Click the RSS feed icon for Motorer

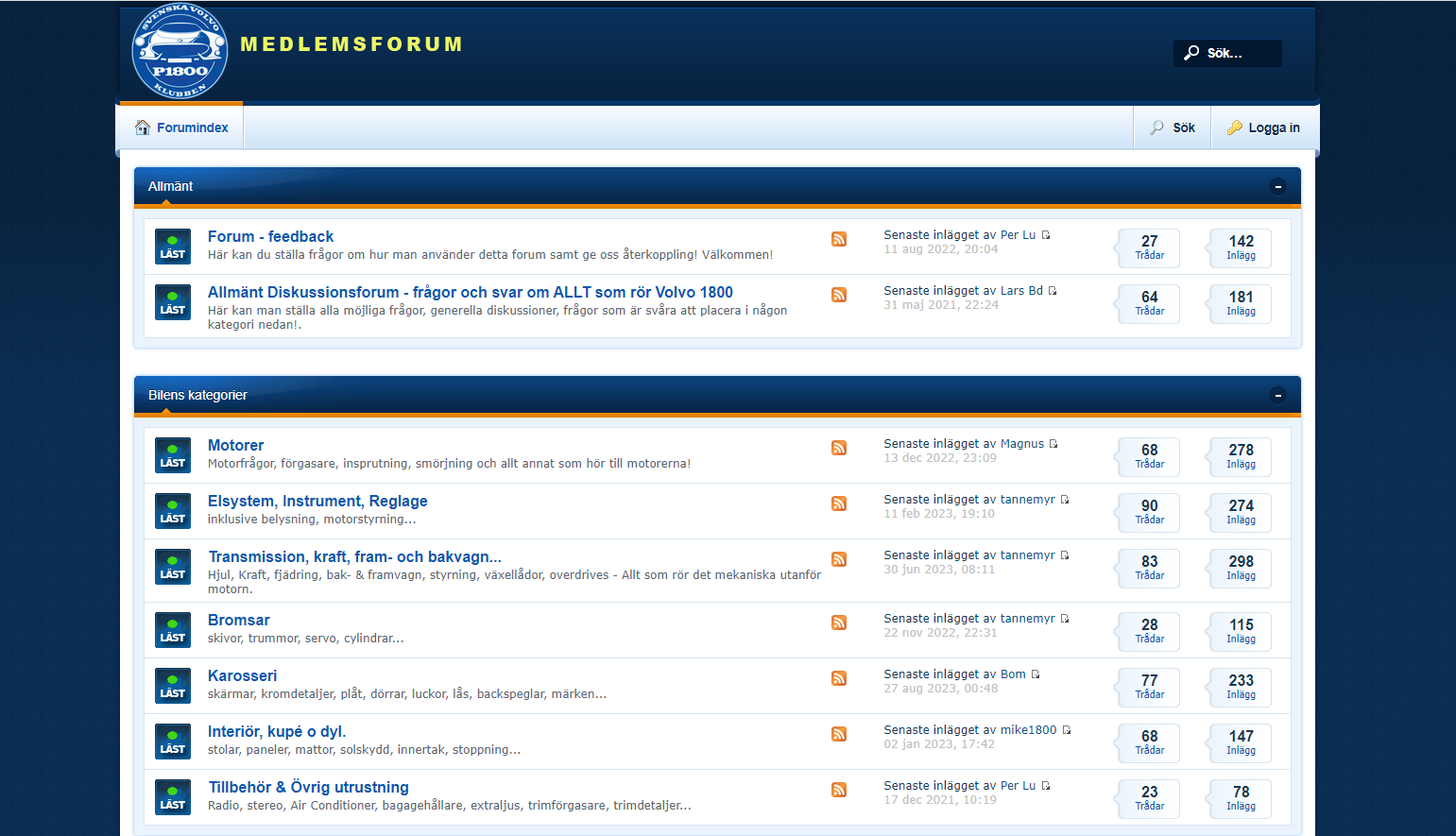pyautogui.click(x=838, y=448)
